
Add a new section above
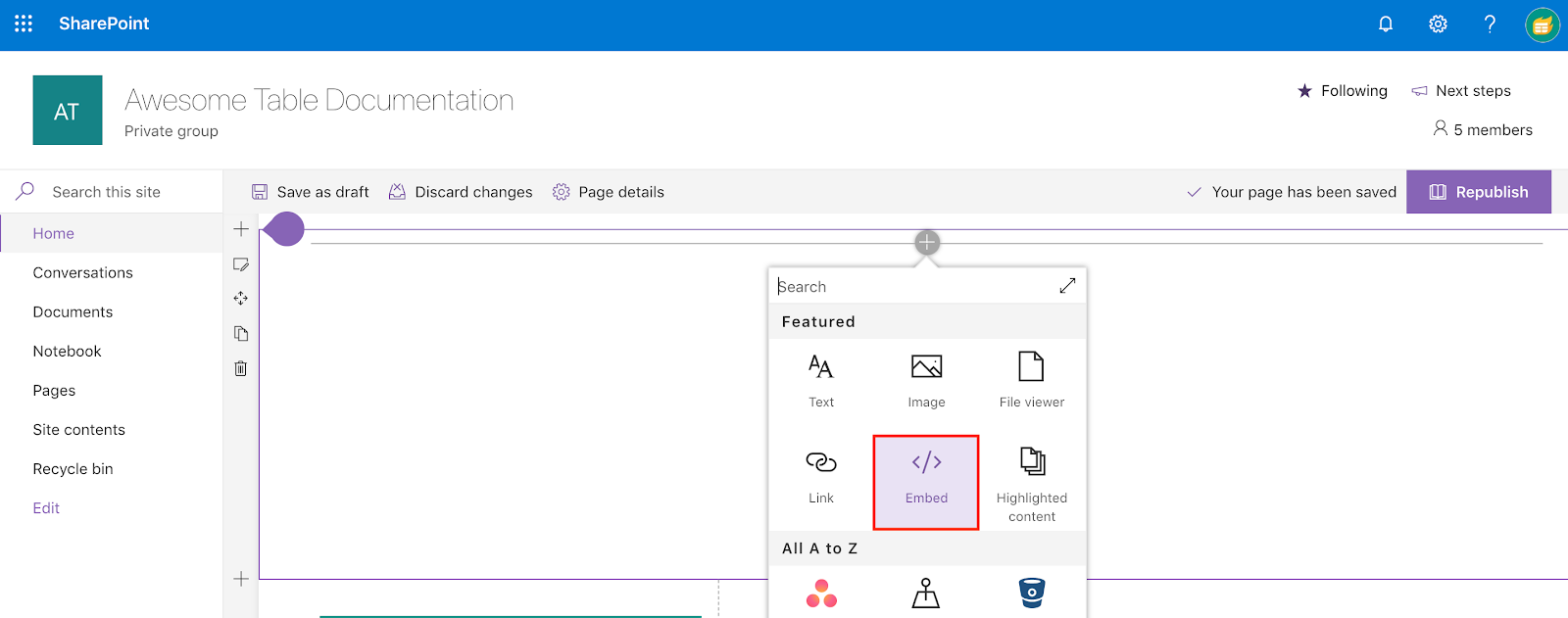tap(241, 229)
